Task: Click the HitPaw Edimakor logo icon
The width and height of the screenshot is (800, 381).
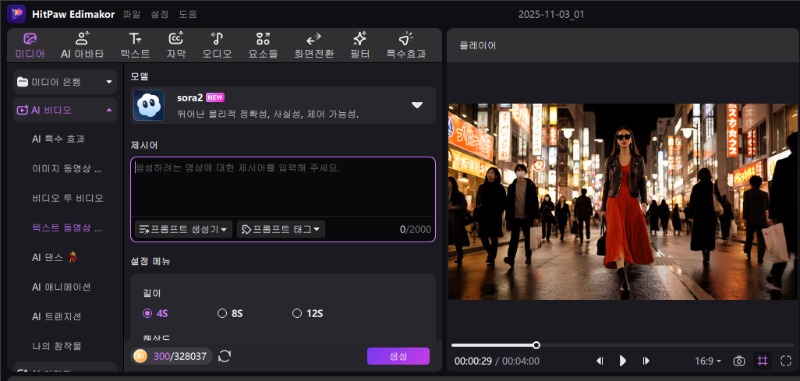Action: (16, 14)
